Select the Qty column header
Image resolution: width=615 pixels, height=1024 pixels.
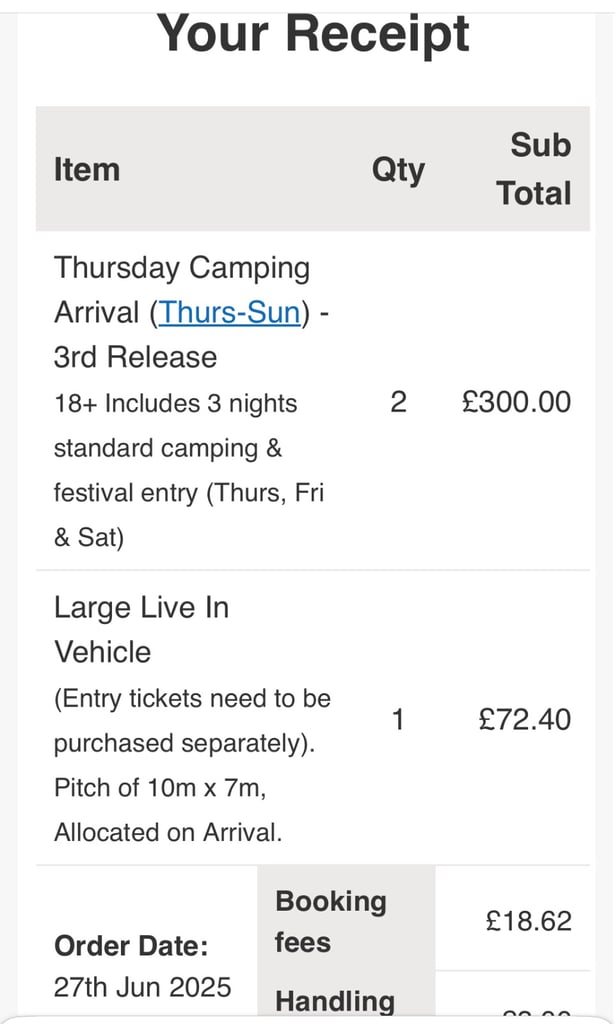[x=398, y=171]
